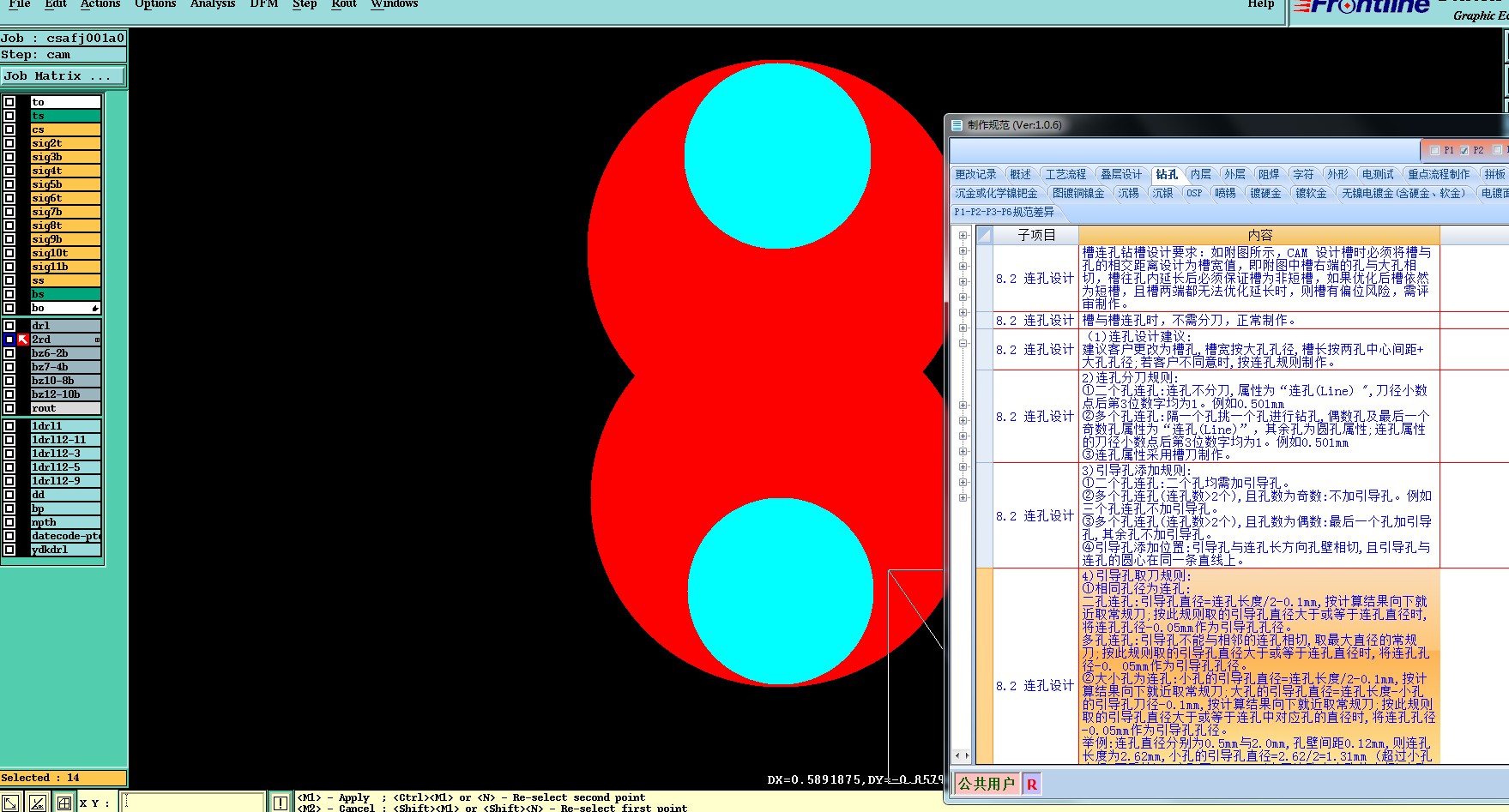
Task: Toggle the checkbox for layer to
Action: [x=9, y=102]
